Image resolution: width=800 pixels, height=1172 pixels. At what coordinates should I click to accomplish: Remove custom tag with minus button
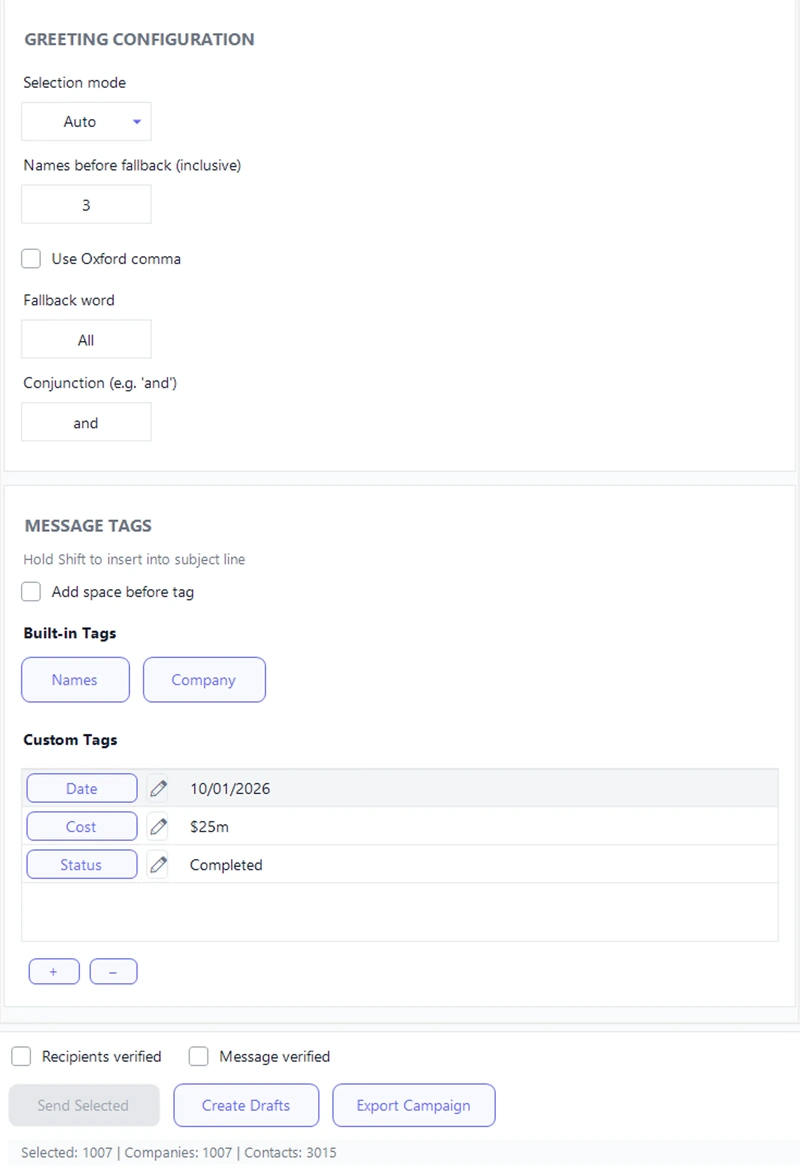pyautogui.click(x=113, y=972)
